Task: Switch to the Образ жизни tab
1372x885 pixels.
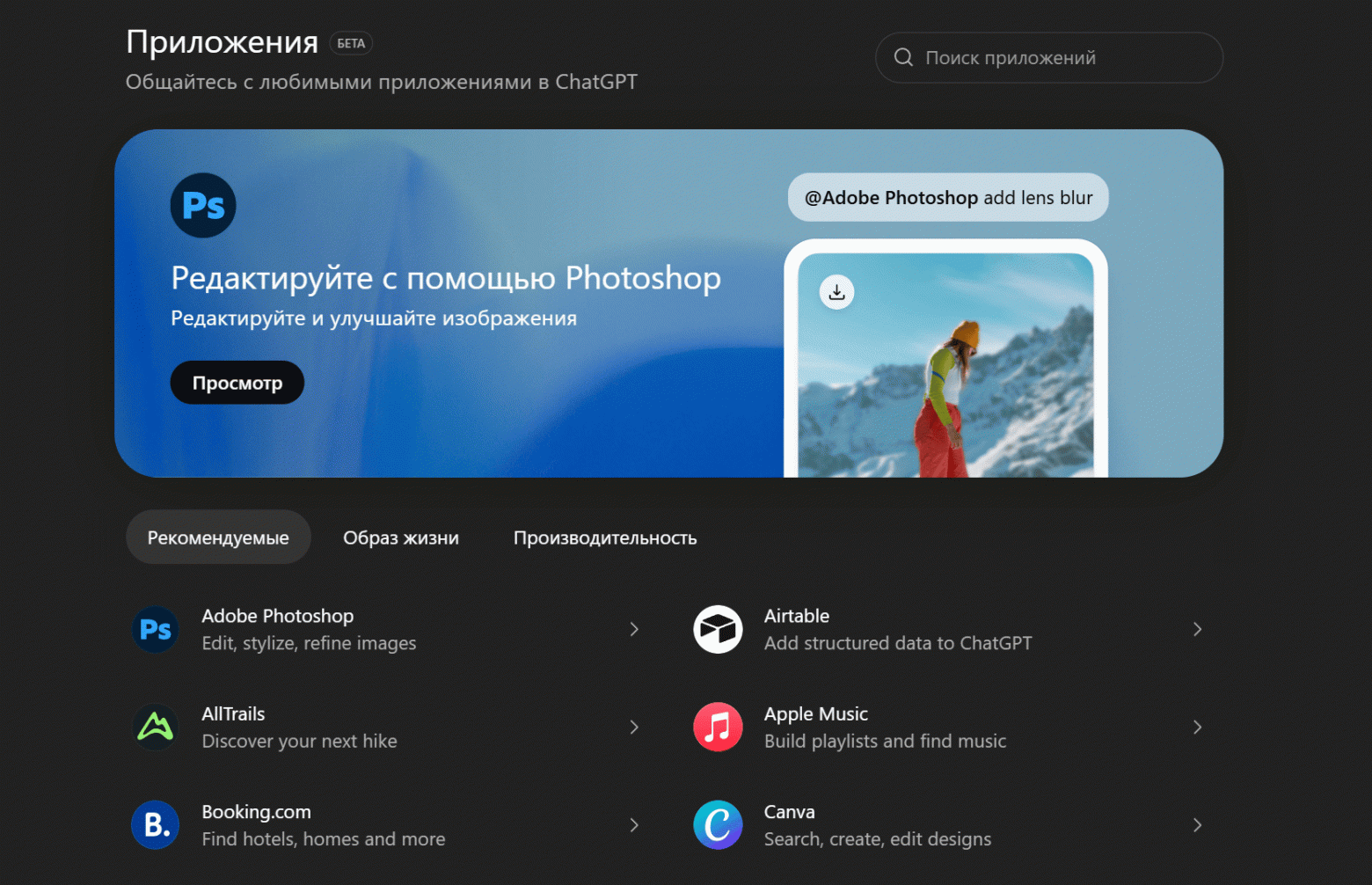Action: pos(401,537)
